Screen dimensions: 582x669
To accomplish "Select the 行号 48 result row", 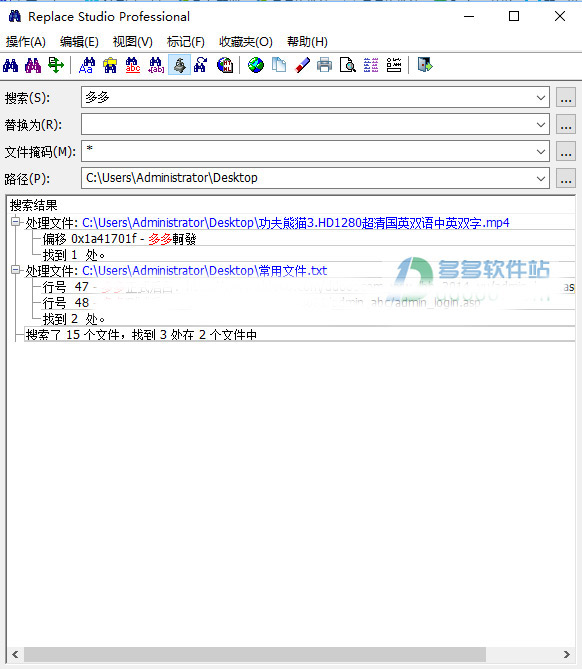I will [308, 303].
